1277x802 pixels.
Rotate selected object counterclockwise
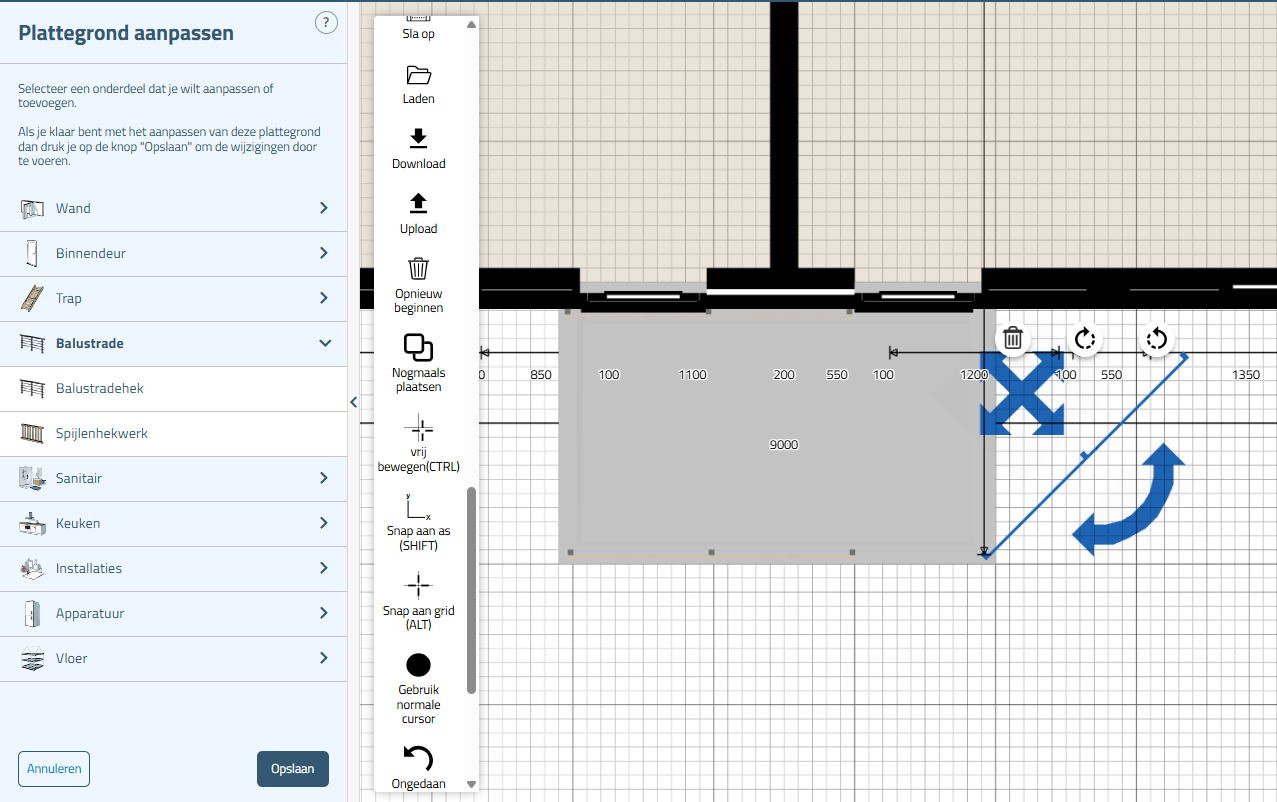pos(1156,339)
